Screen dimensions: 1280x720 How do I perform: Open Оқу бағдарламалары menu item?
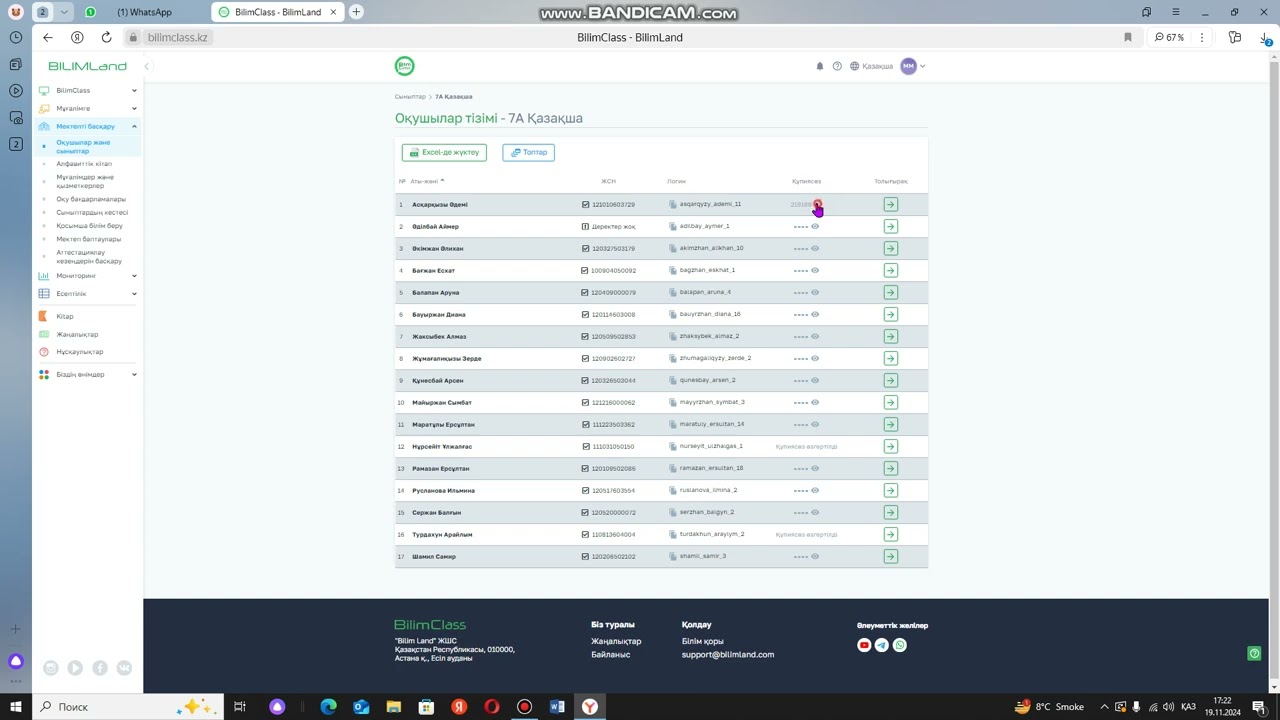click(91, 199)
